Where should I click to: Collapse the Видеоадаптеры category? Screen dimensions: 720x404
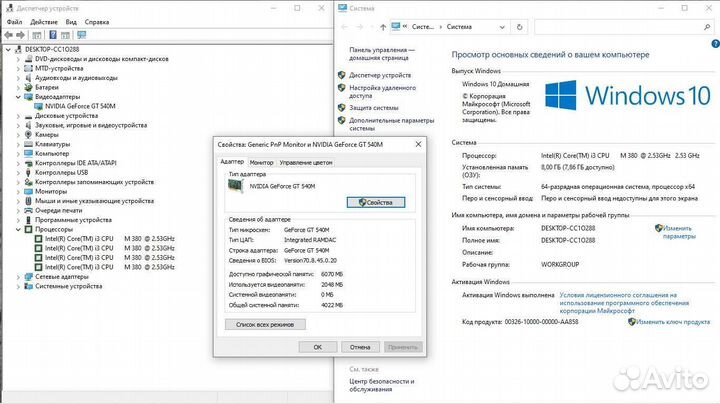tap(18, 97)
